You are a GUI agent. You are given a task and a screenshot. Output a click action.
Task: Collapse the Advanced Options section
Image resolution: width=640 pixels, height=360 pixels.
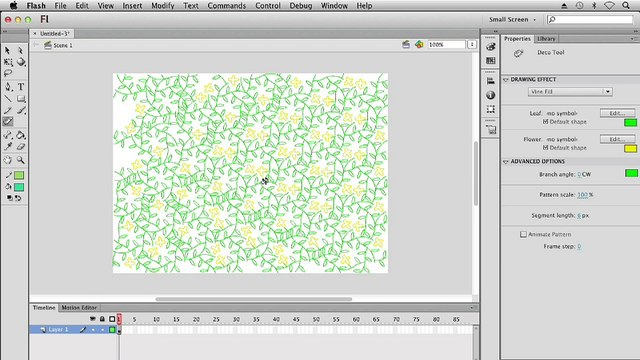click(x=506, y=162)
